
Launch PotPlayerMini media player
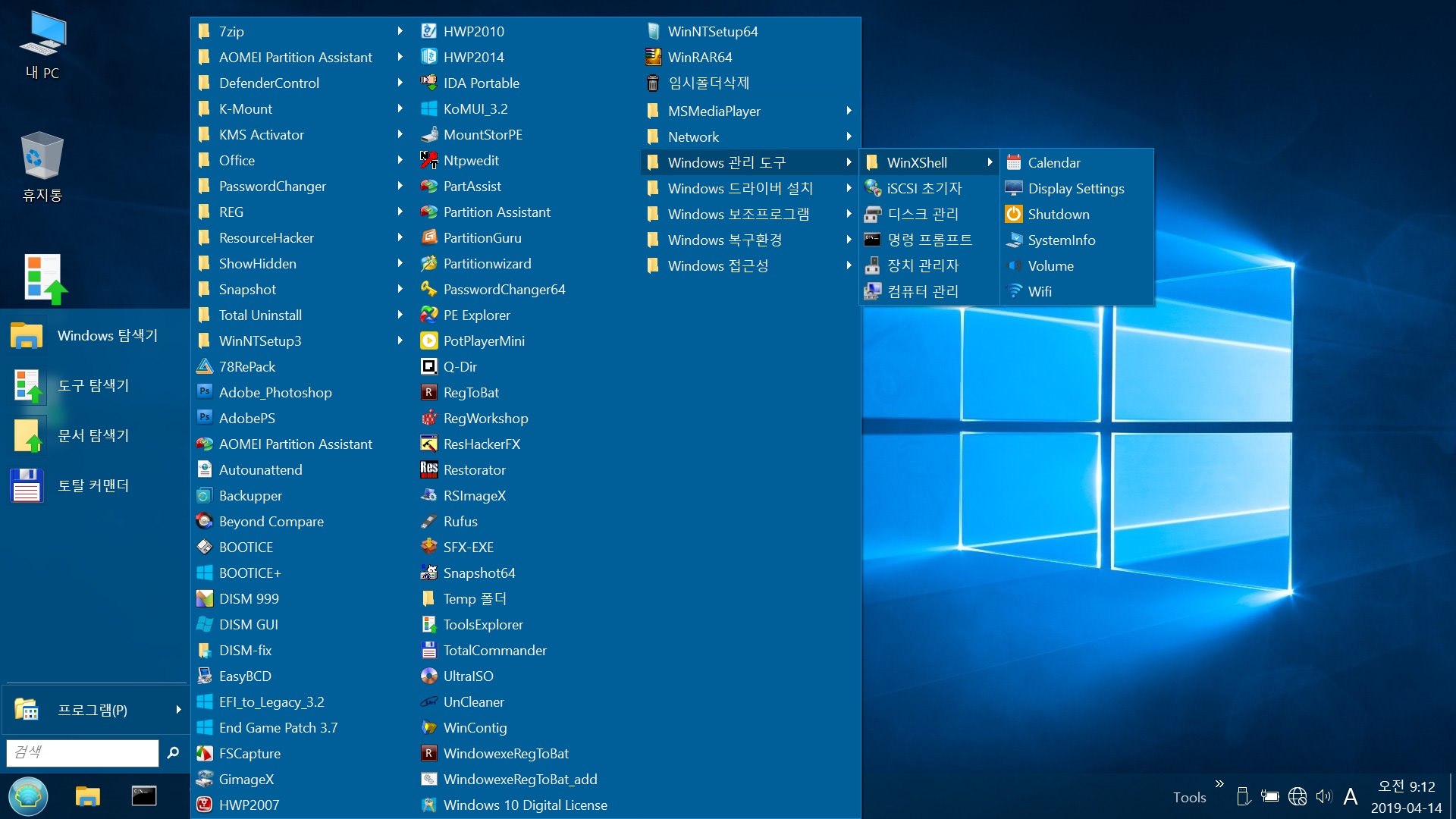click(485, 340)
